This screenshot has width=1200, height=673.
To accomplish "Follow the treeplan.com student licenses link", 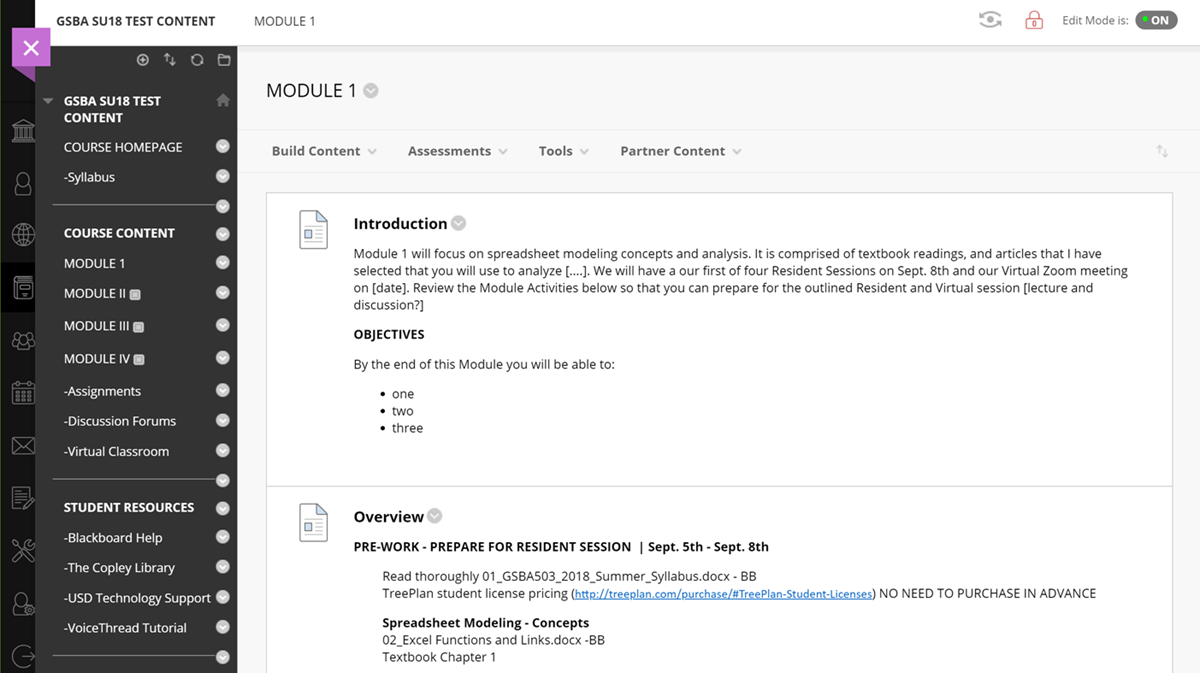I will tap(723, 593).
